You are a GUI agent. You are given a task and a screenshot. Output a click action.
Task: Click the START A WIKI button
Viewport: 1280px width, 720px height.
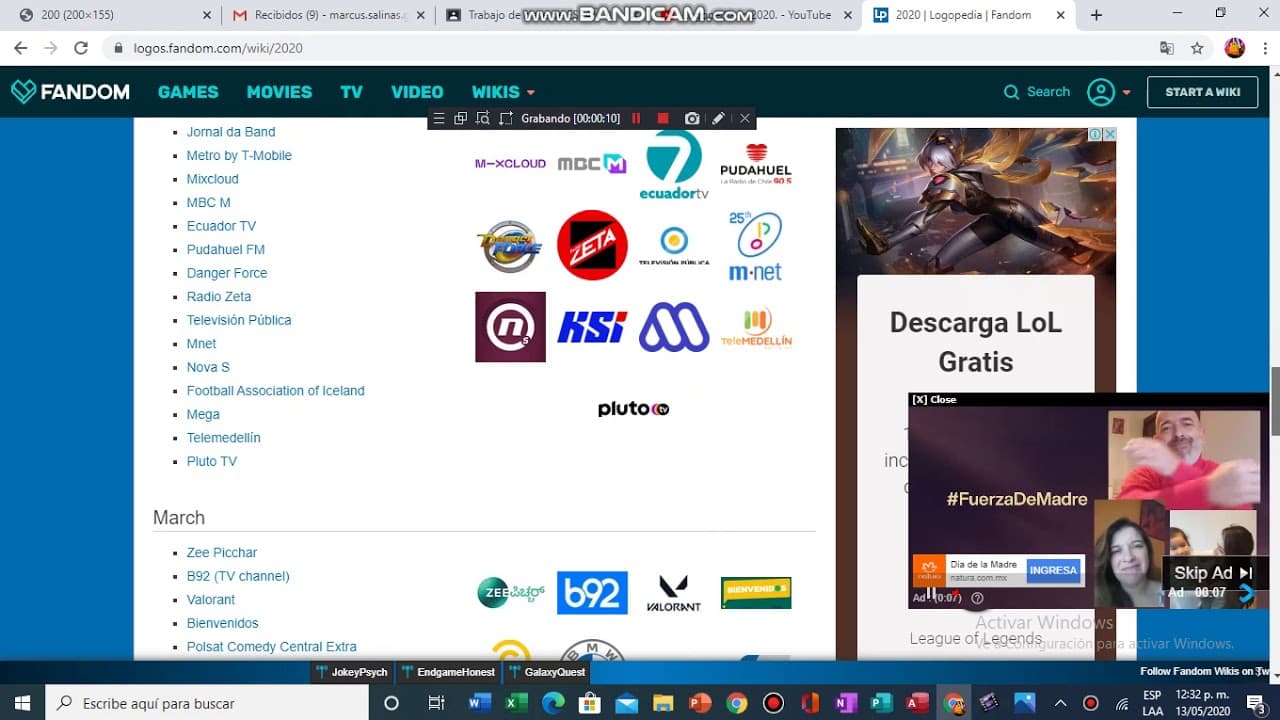point(1202,92)
